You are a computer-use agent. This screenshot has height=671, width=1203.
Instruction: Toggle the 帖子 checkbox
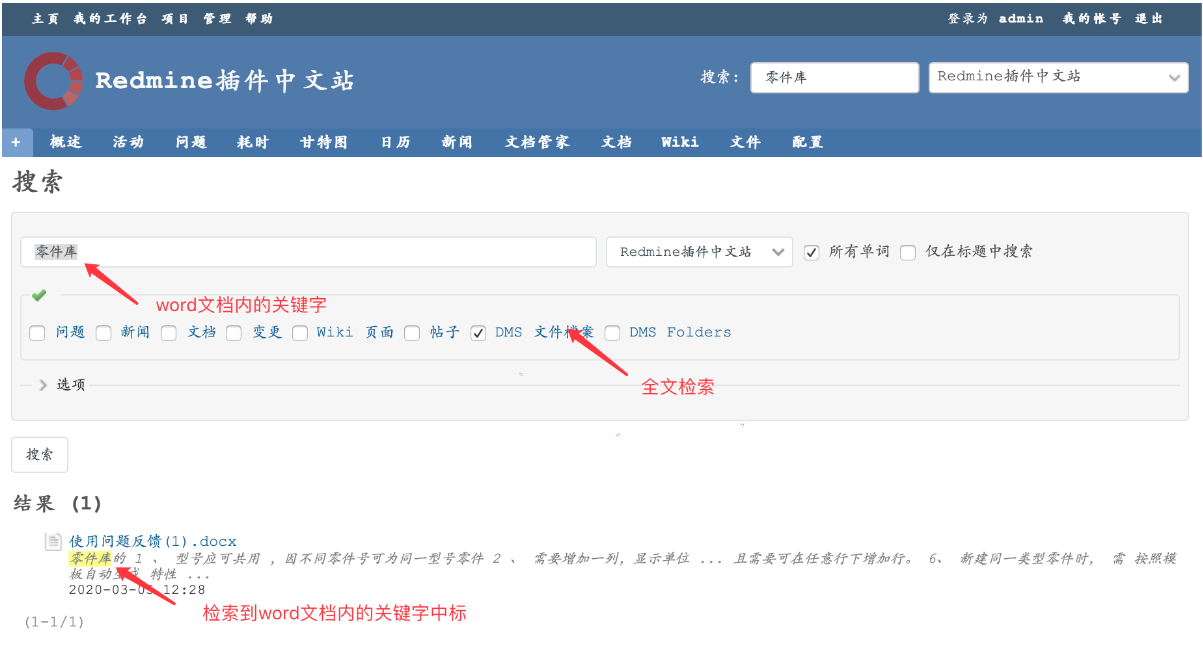[412, 333]
